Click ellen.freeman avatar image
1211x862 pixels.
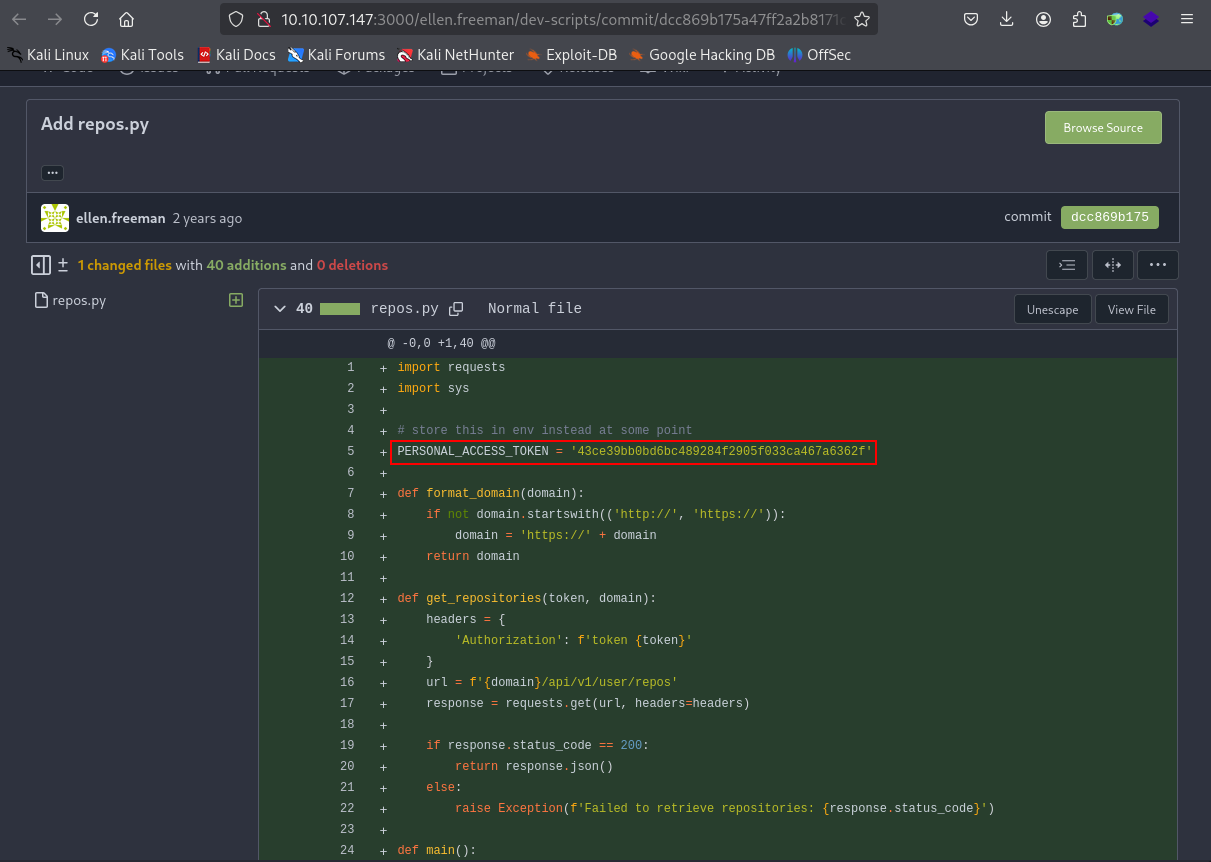click(x=55, y=218)
